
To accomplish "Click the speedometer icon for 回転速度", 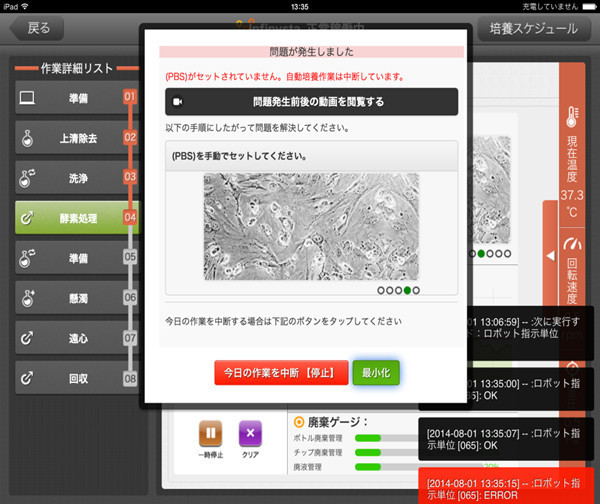I will click(x=572, y=244).
